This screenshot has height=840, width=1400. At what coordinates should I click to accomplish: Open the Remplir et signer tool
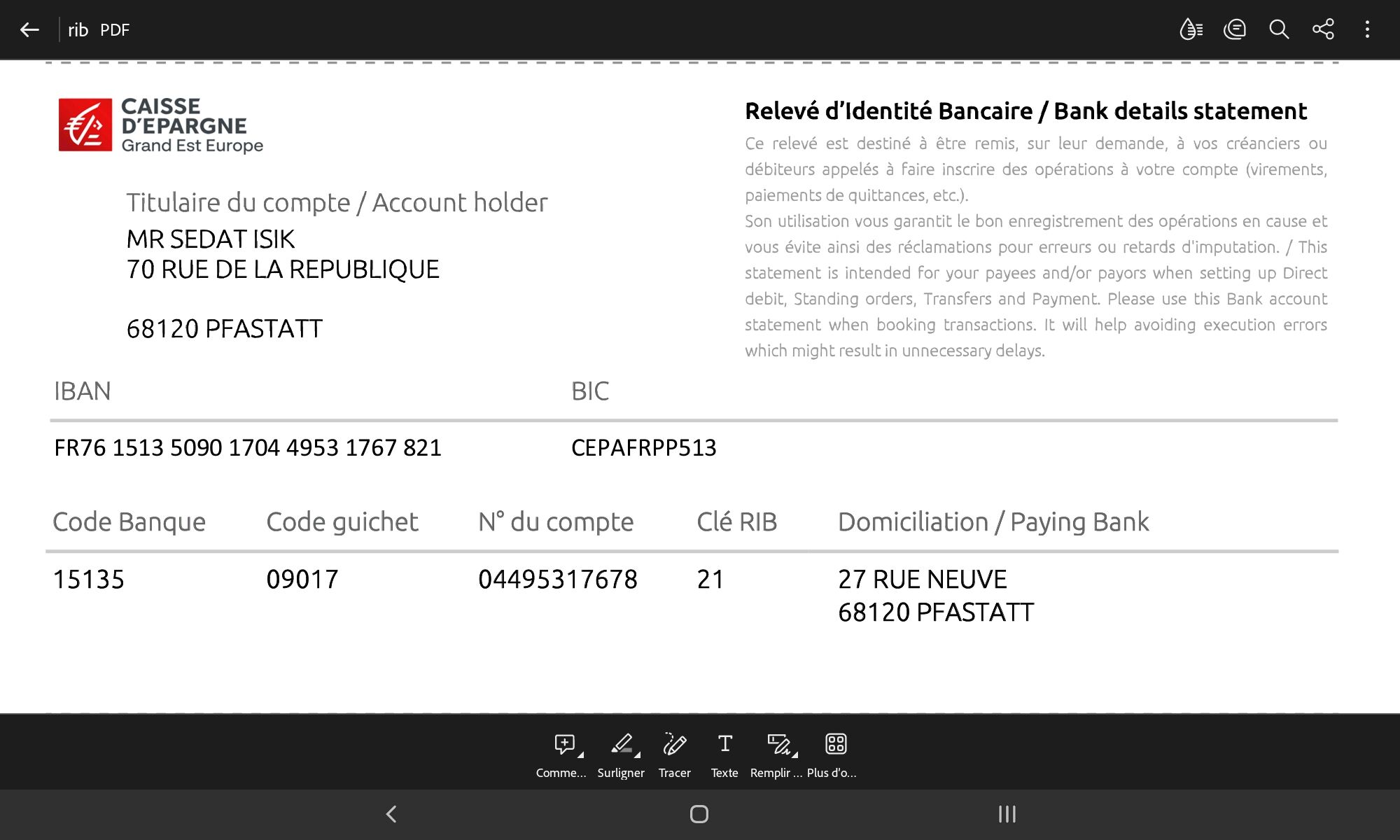pos(778,745)
